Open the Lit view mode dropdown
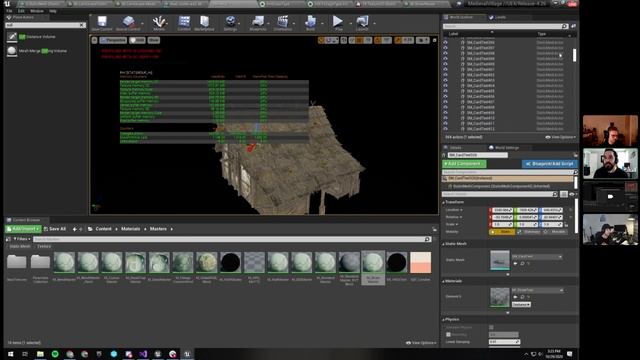Viewport: 640px width, 360px height. [x=138, y=40]
